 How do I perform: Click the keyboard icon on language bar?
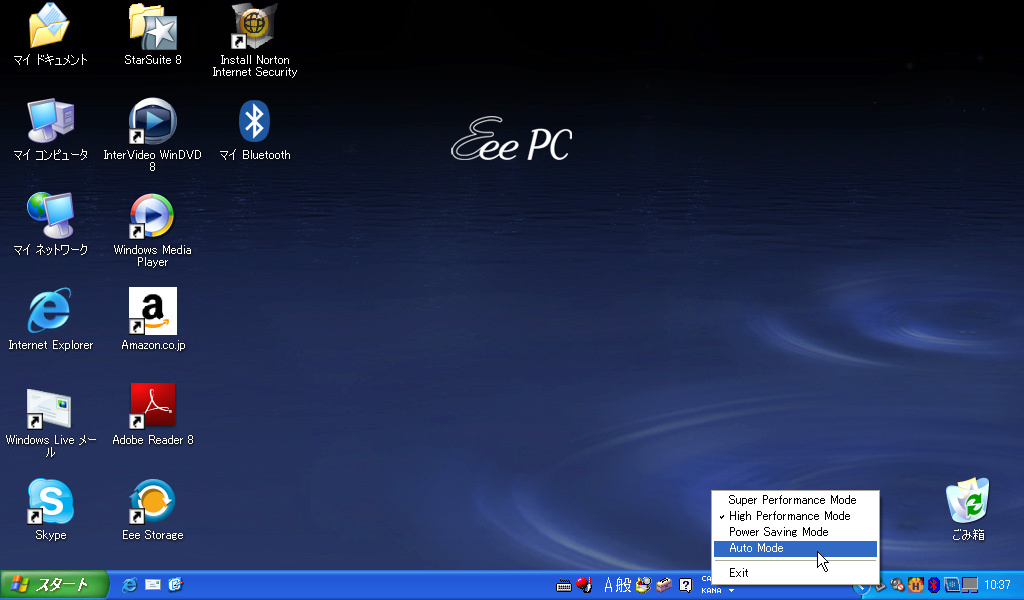(x=564, y=586)
